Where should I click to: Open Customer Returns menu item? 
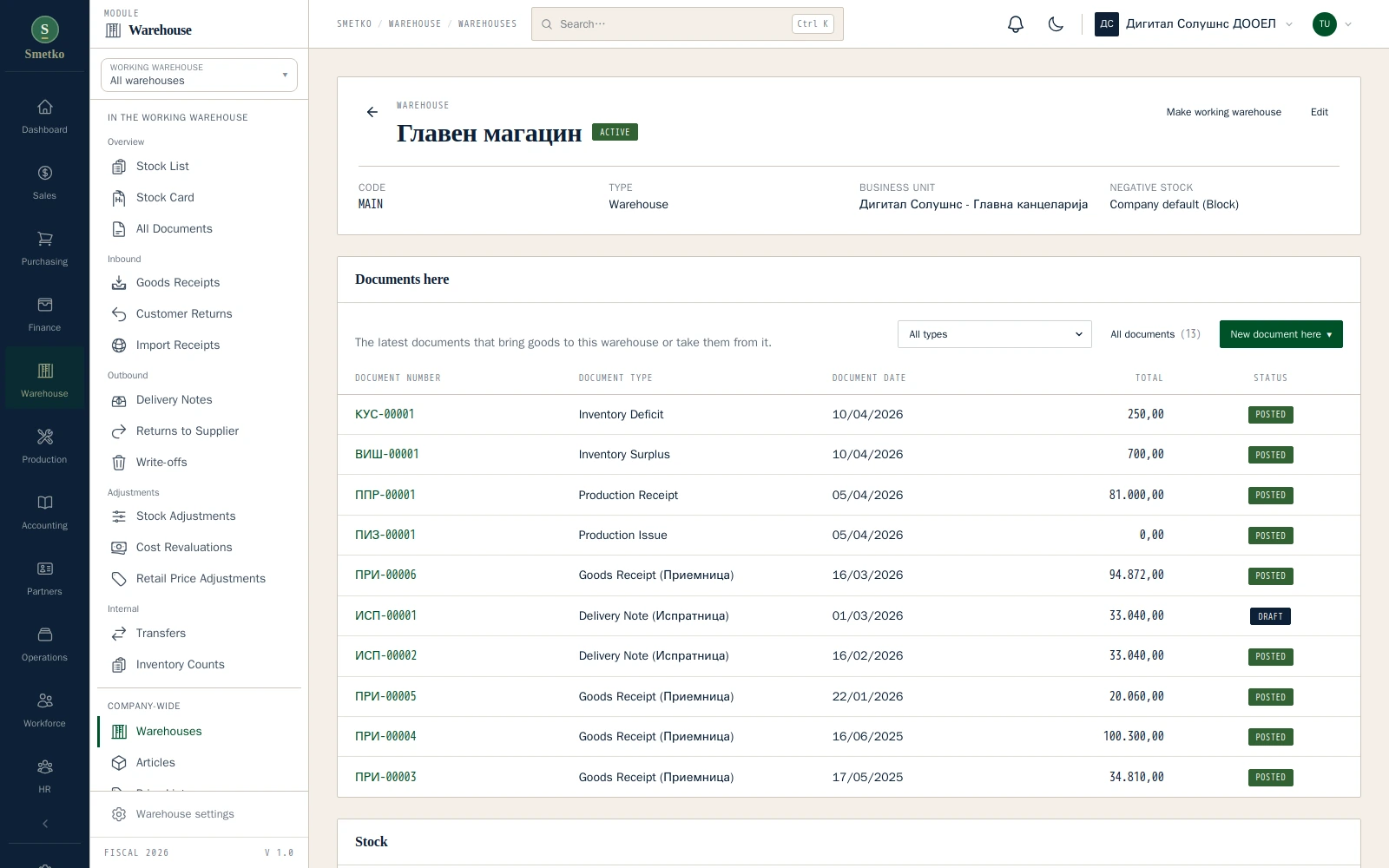pyautogui.click(x=199, y=314)
